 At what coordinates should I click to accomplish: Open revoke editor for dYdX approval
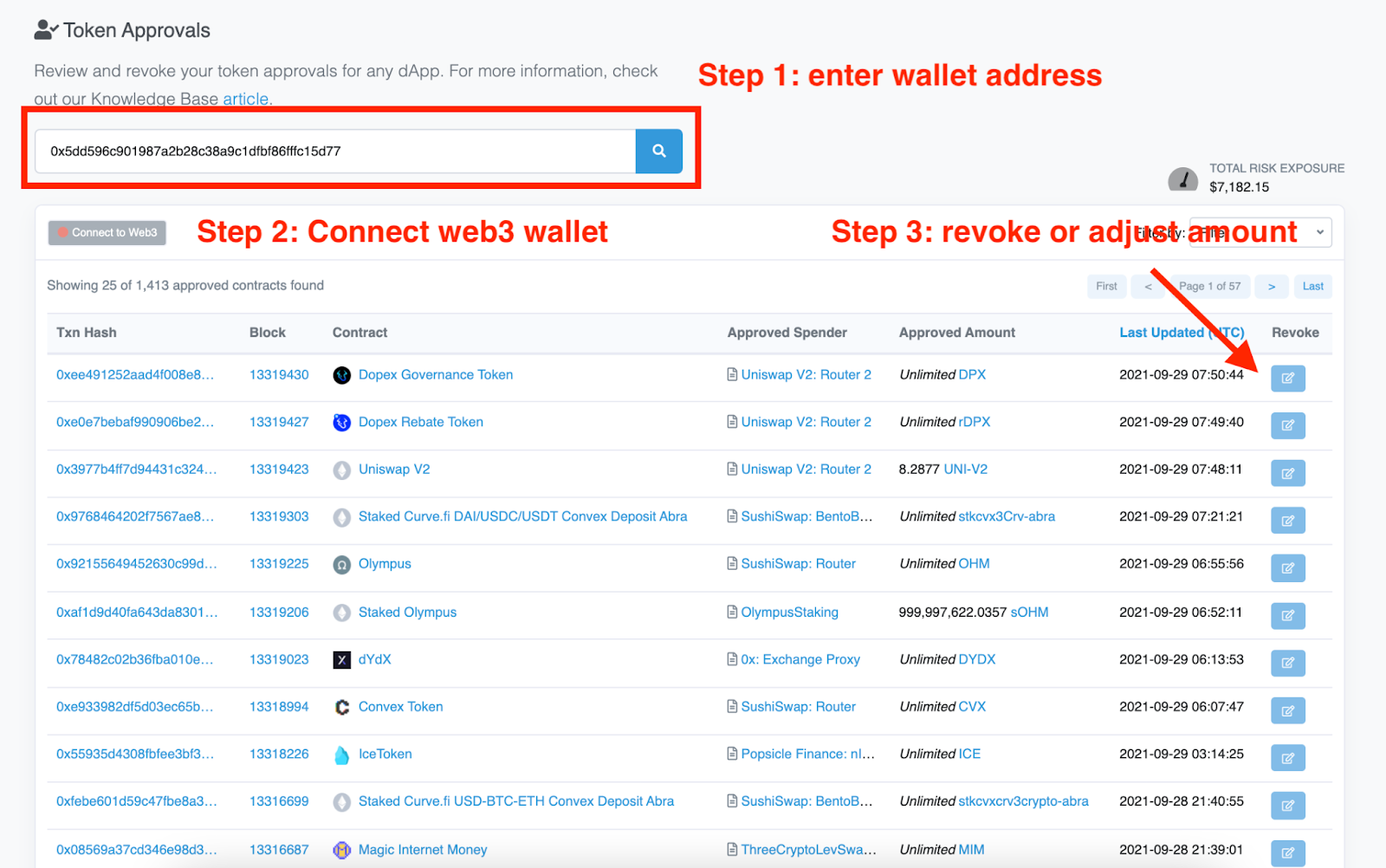click(1287, 663)
